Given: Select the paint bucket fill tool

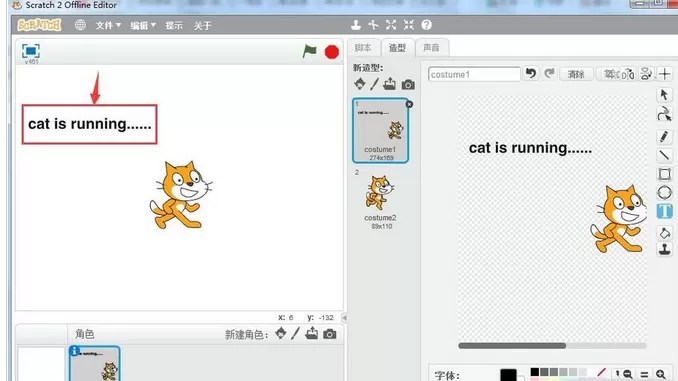Looking at the screenshot, I should [x=665, y=233].
